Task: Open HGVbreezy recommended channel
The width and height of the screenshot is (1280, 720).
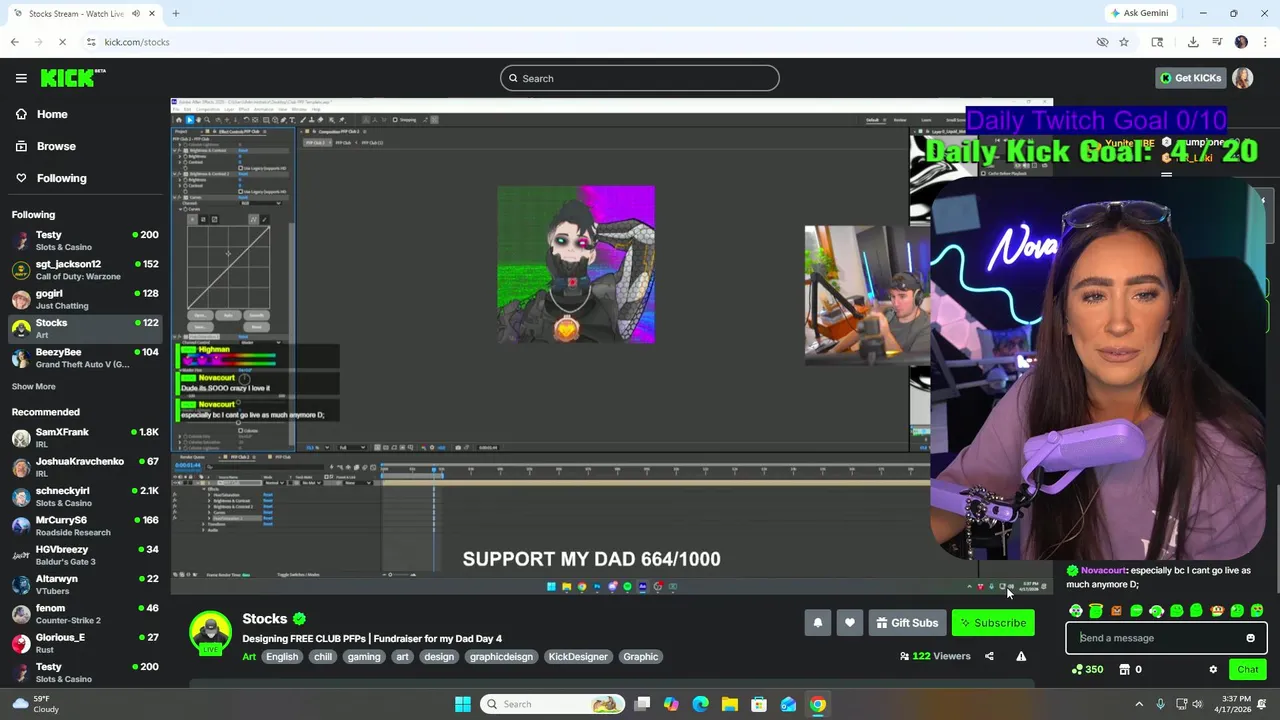Action: point(85,555)
